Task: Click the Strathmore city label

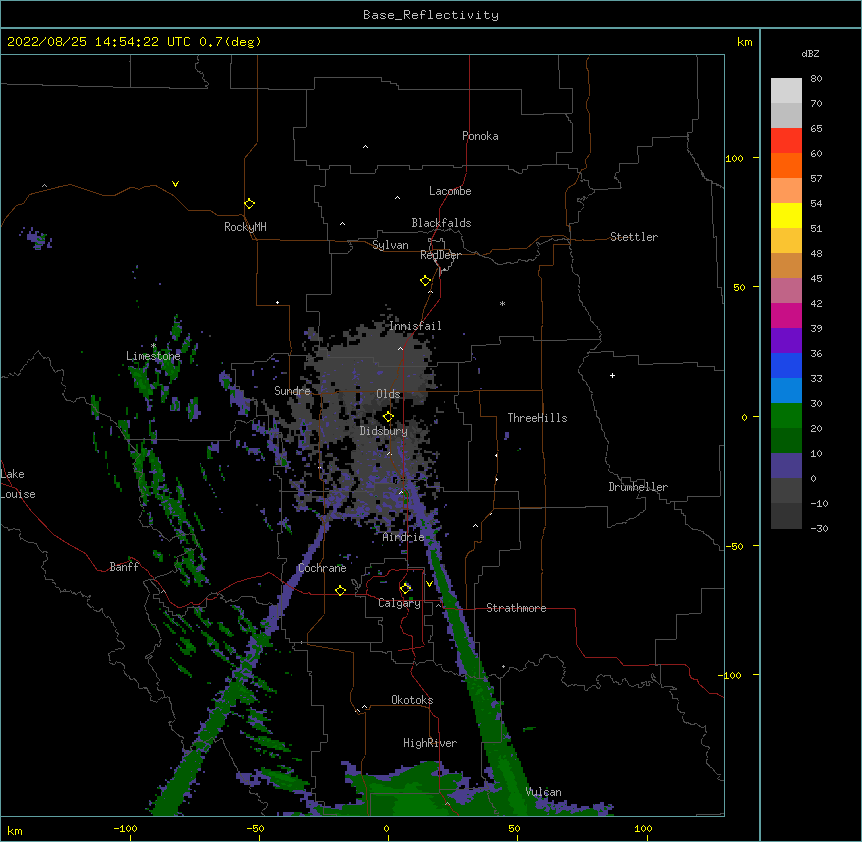Action: tap(516, 608)
